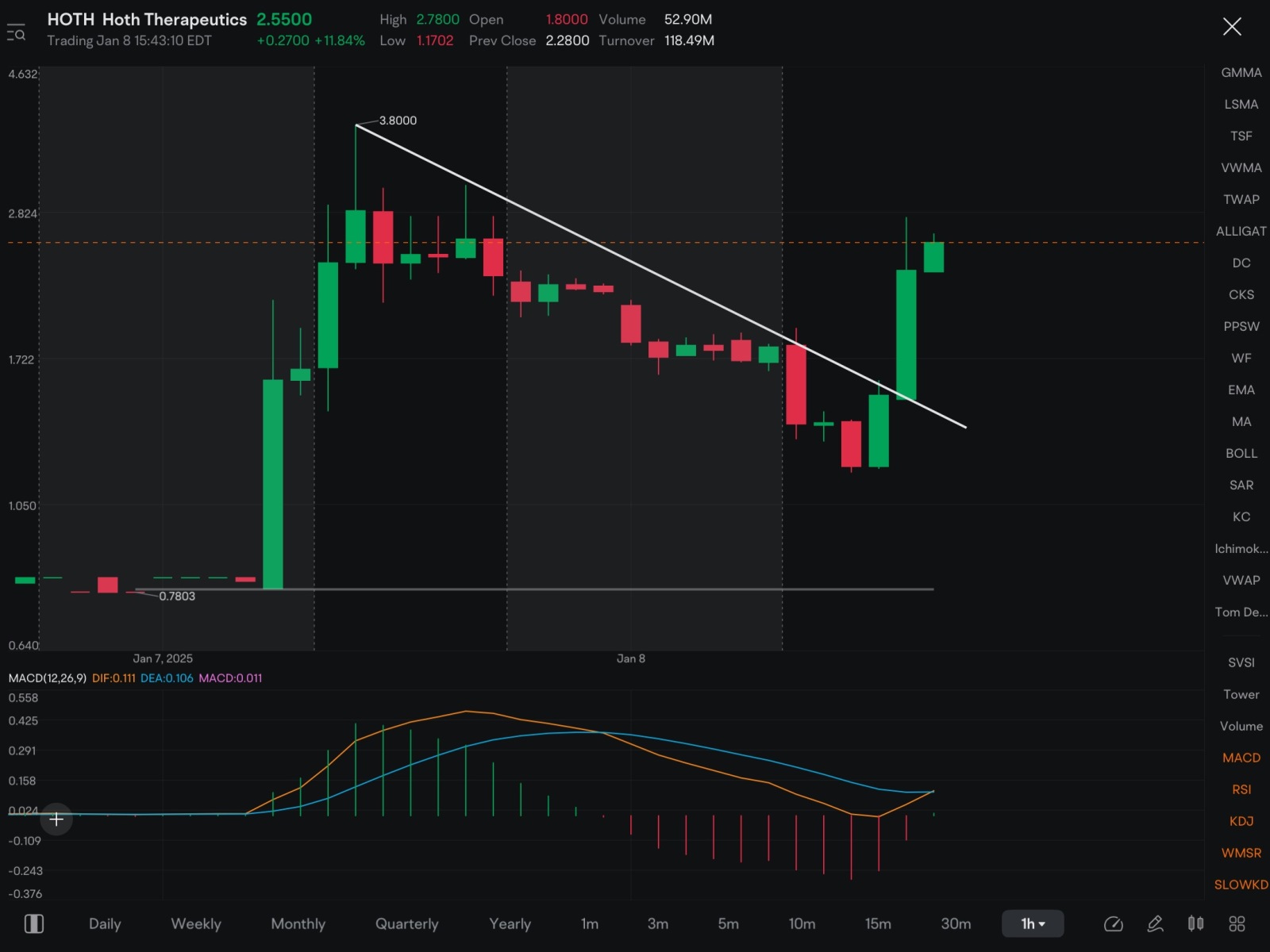
Task: Toggle the WMSR sub-indicator
Action: (1241, 853)
